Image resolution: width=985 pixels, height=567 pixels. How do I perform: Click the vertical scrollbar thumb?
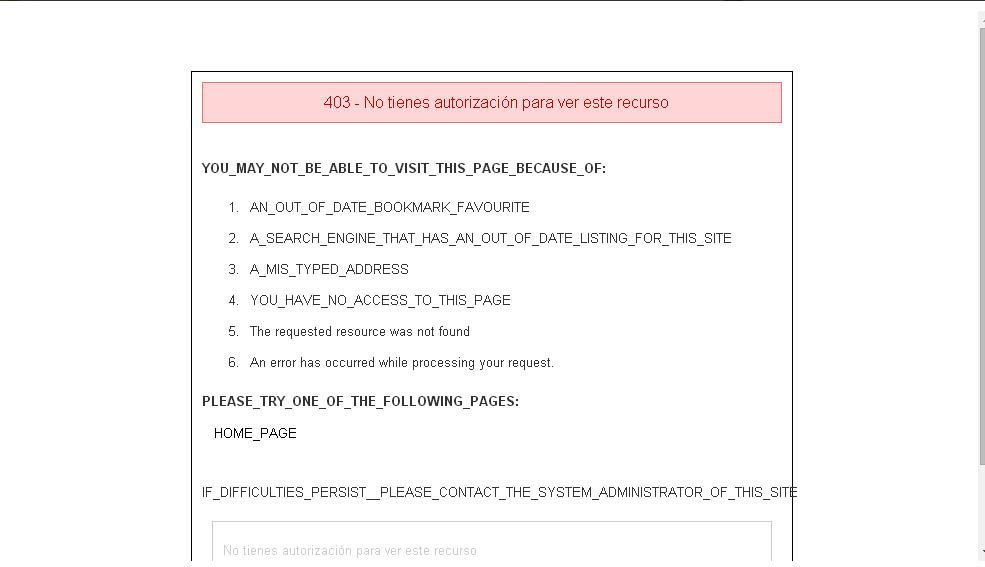(981, 246)
